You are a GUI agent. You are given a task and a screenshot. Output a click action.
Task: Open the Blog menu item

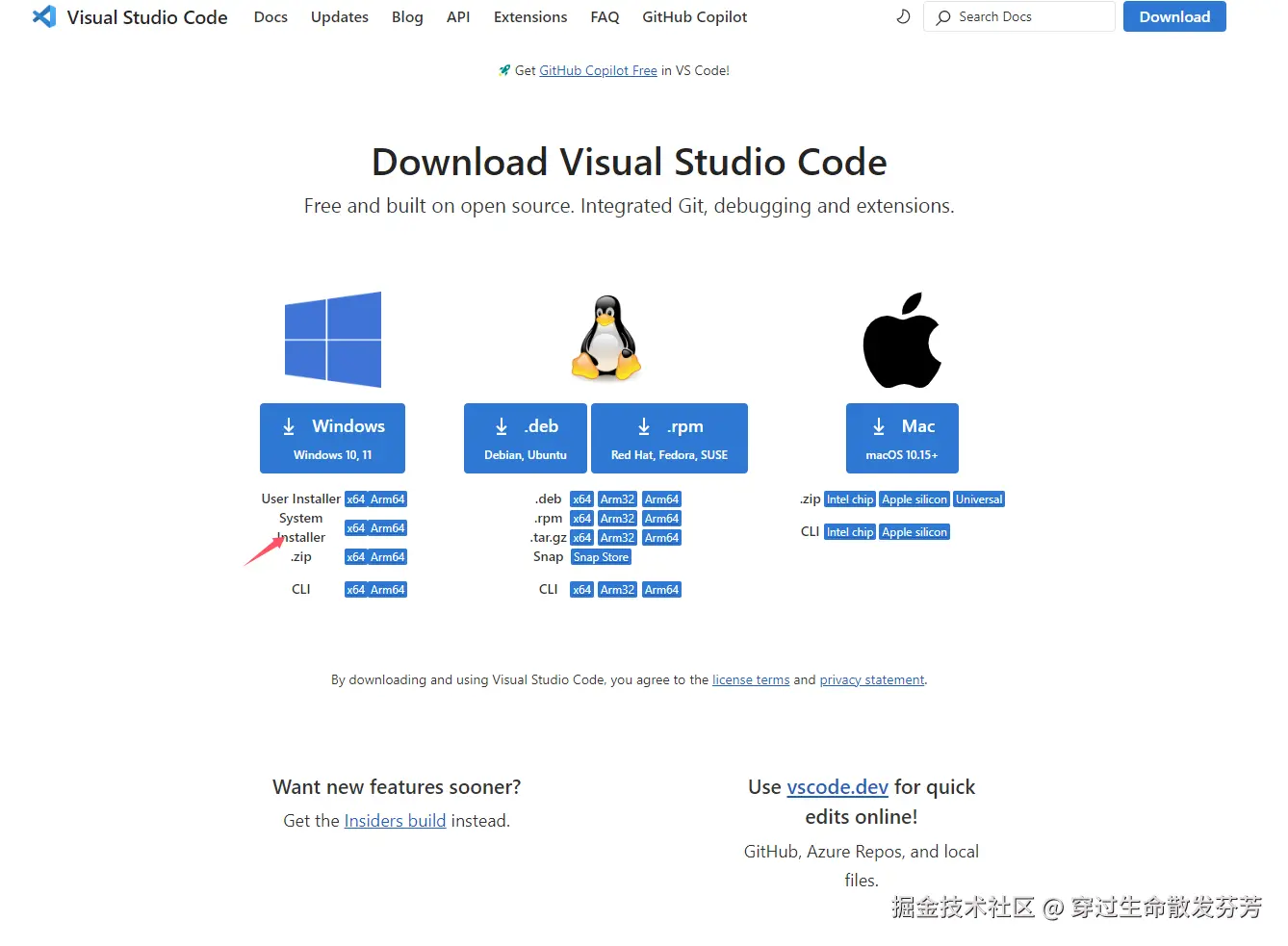tap(407, 17)
